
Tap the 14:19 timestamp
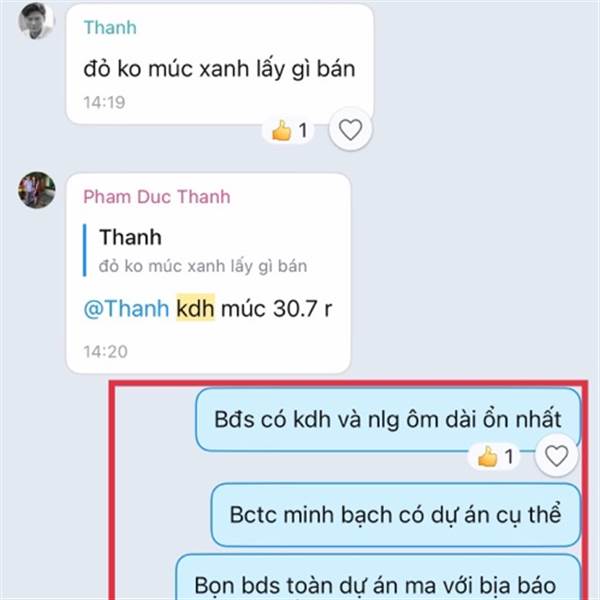[x=104, y=103]
